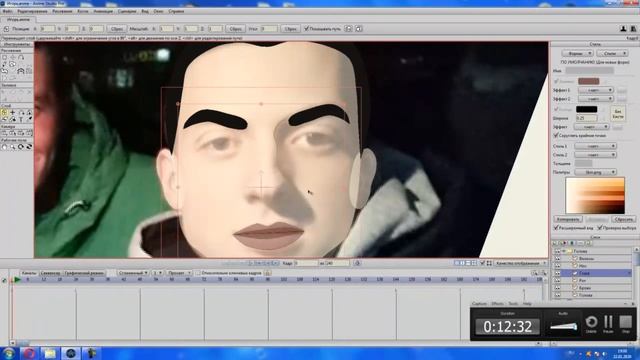Viewport: 640px width, 360px height.
Task: Hide the Брови layer visibility
Action: point(557,288)
